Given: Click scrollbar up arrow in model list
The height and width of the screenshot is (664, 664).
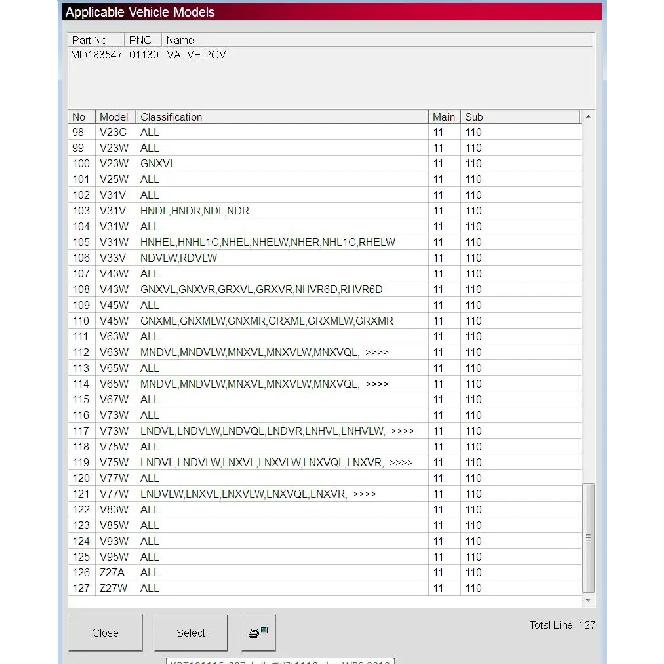Looking at the screenshot, I should 588,116.
